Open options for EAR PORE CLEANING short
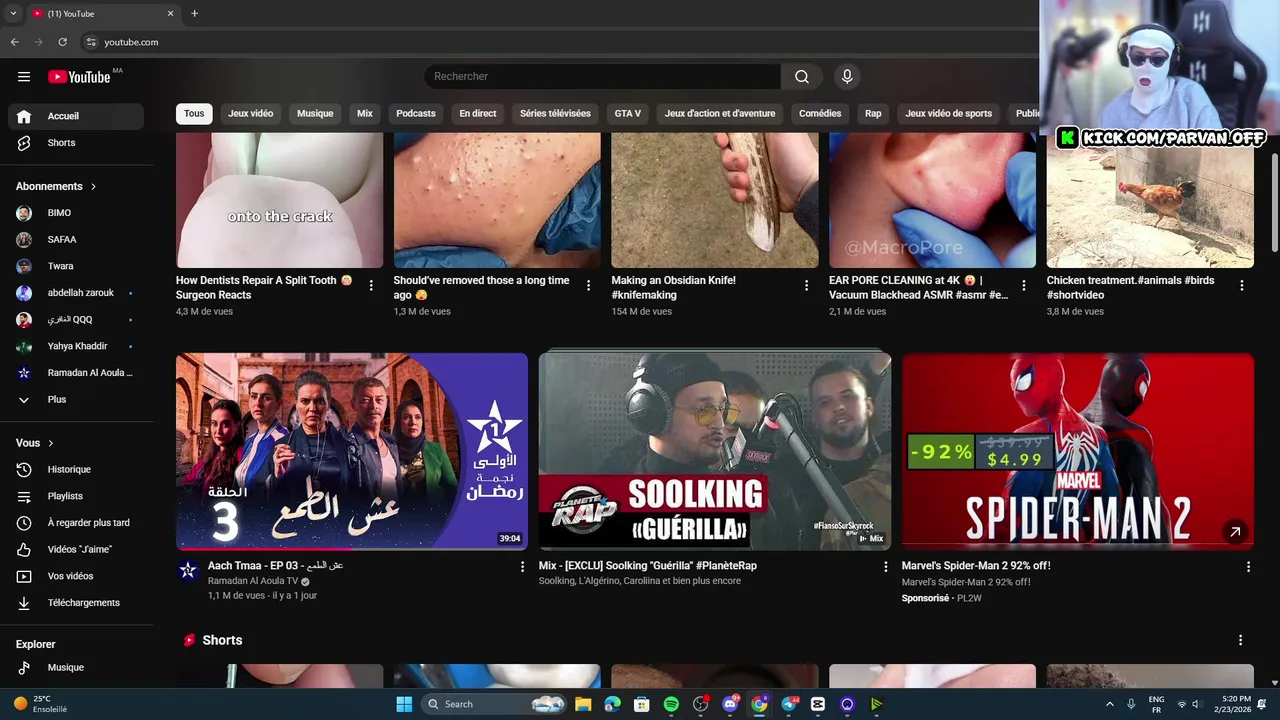Viewport: 1280px width, 720px height. (x=1023, y=286)
